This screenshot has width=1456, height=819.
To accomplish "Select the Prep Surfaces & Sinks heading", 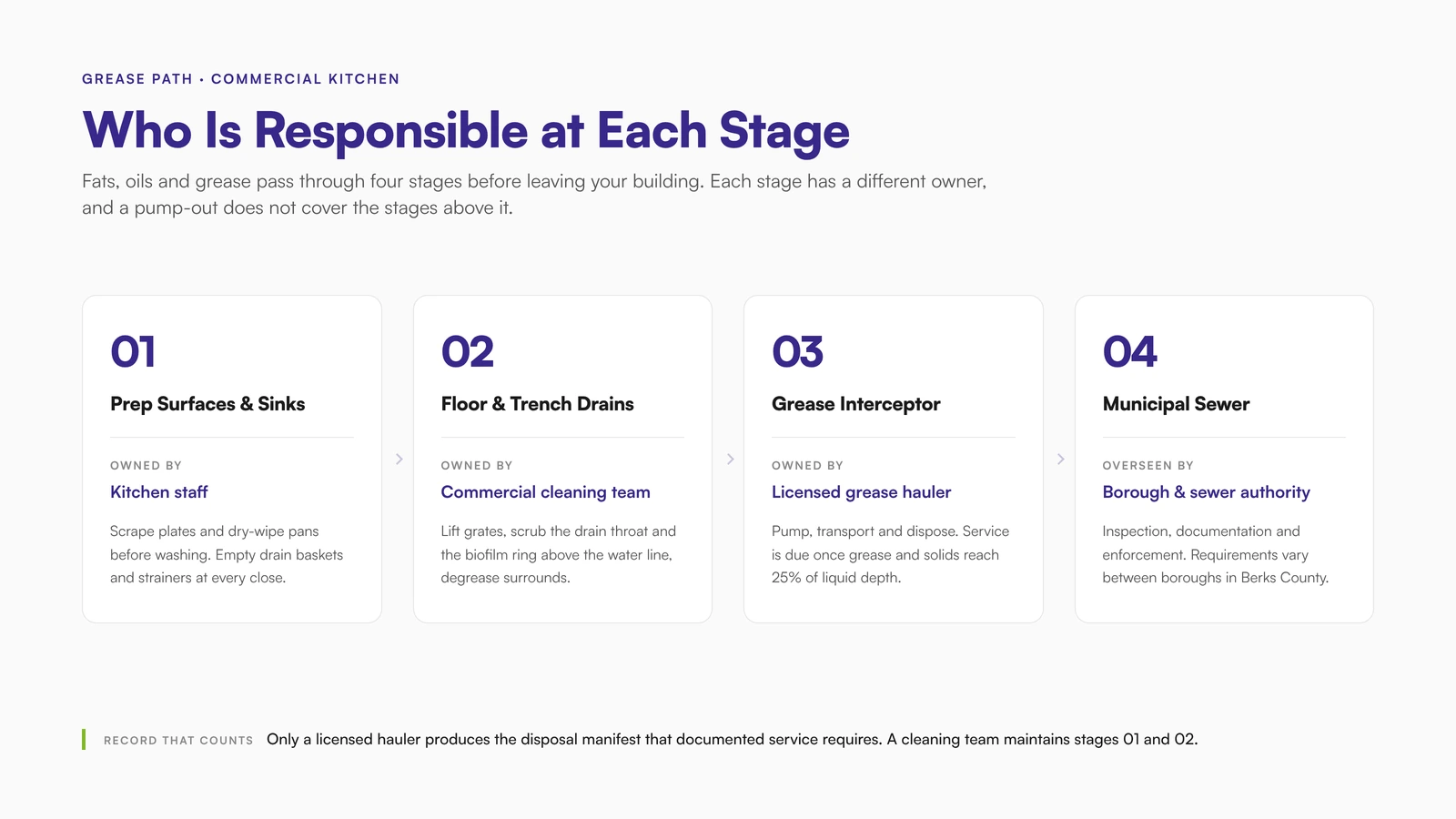I will click(207, 404).
